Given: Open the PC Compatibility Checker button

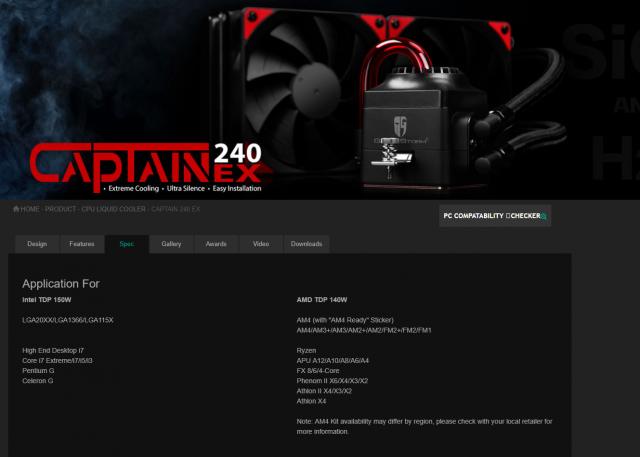Looking at the screenshot, I should pyautogui.click(x=495, y=216).
